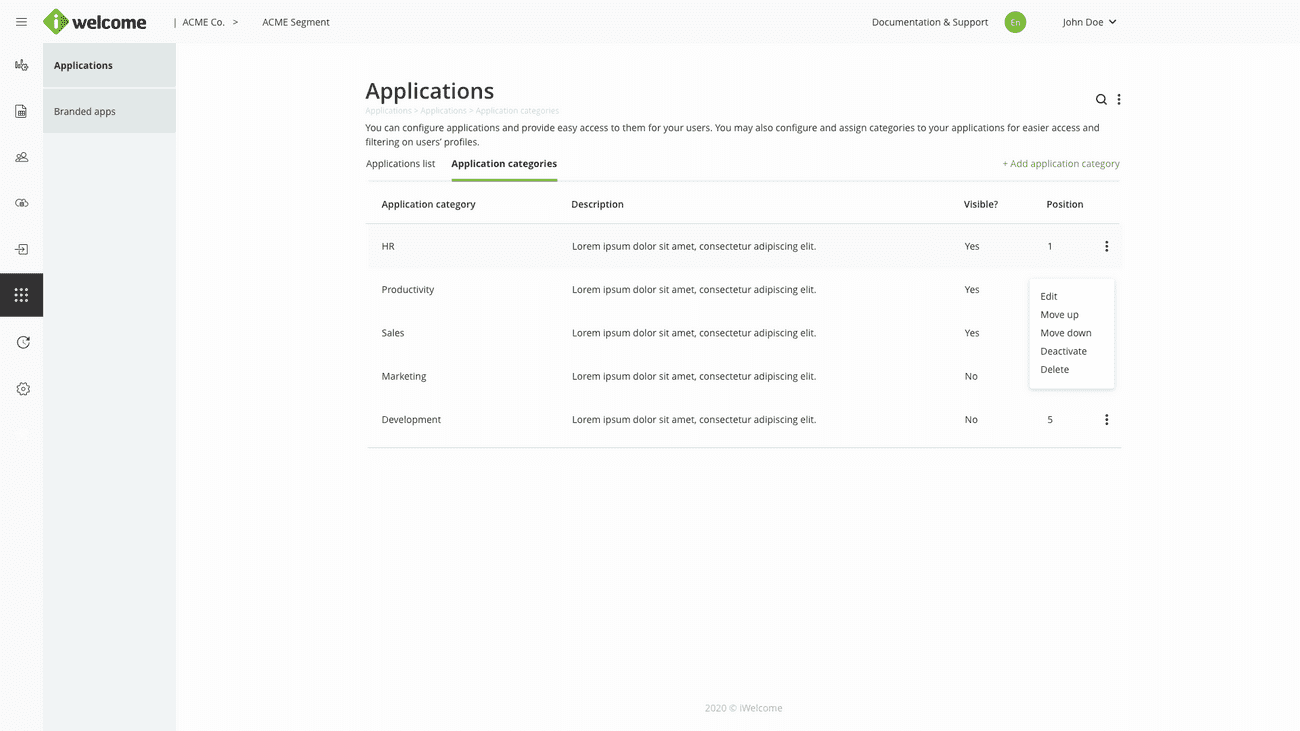The height and width of the screenshot is (731, 1300).
Task: Open the history clock icon in the sidebar
Action: 23,342
